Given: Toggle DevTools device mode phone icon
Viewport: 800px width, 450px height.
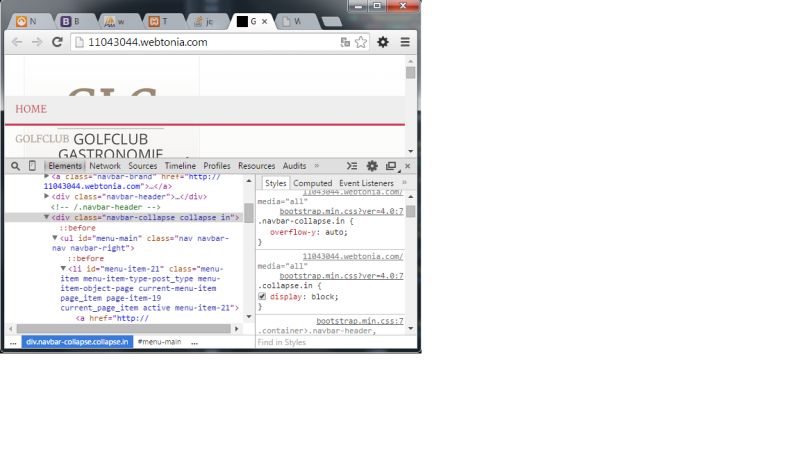Looking at the screenshot, I should (x=32, y=166).
